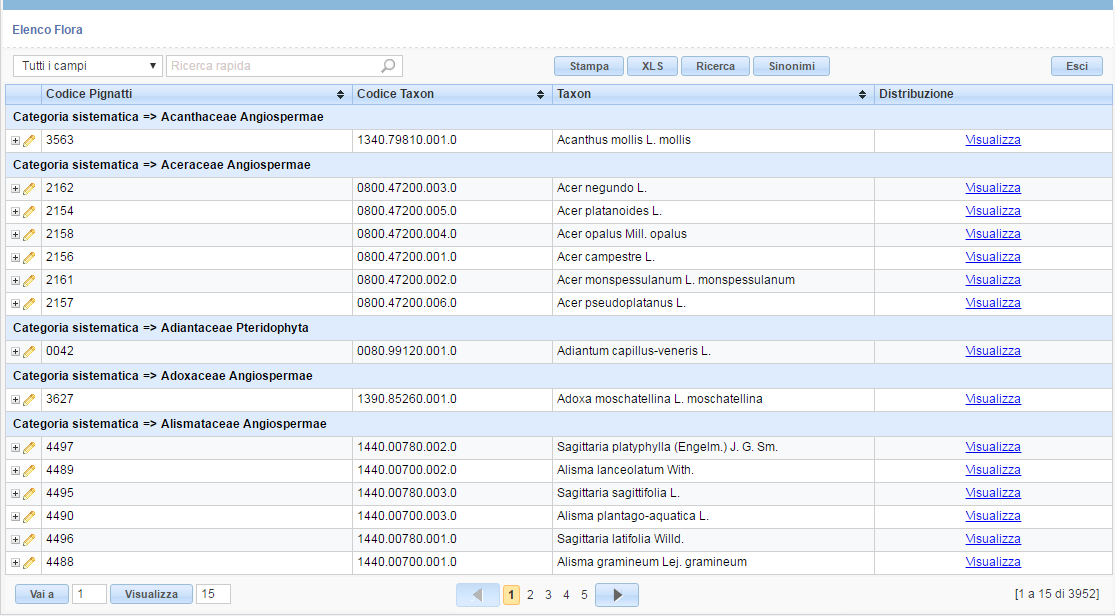This screenshot has height=616, width=1116.
Task: Click pencil icon for Acer monspessulanum row
Action: (x=29, y=281)
